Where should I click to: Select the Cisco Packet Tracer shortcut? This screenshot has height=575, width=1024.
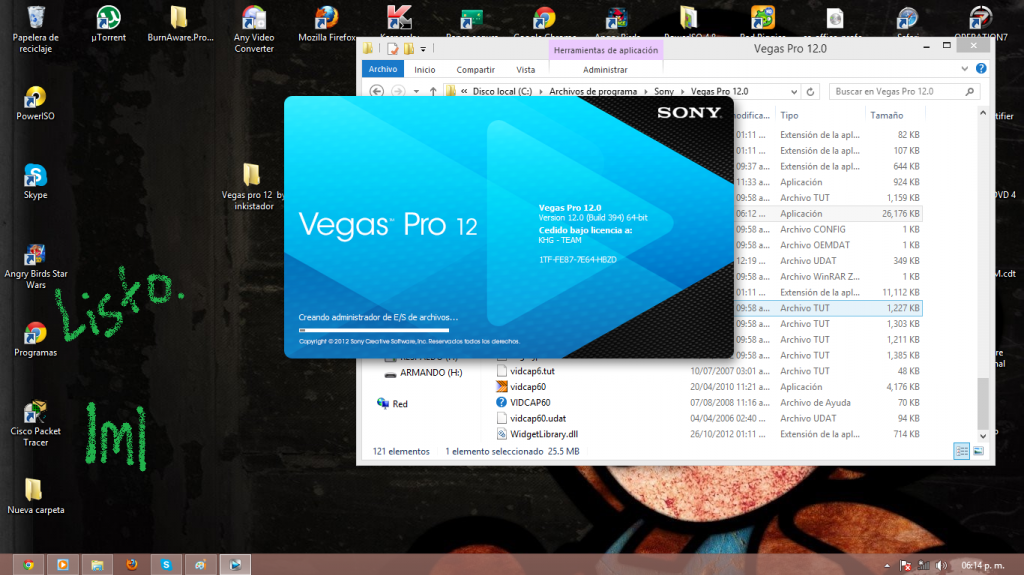[x=35, y=424]
